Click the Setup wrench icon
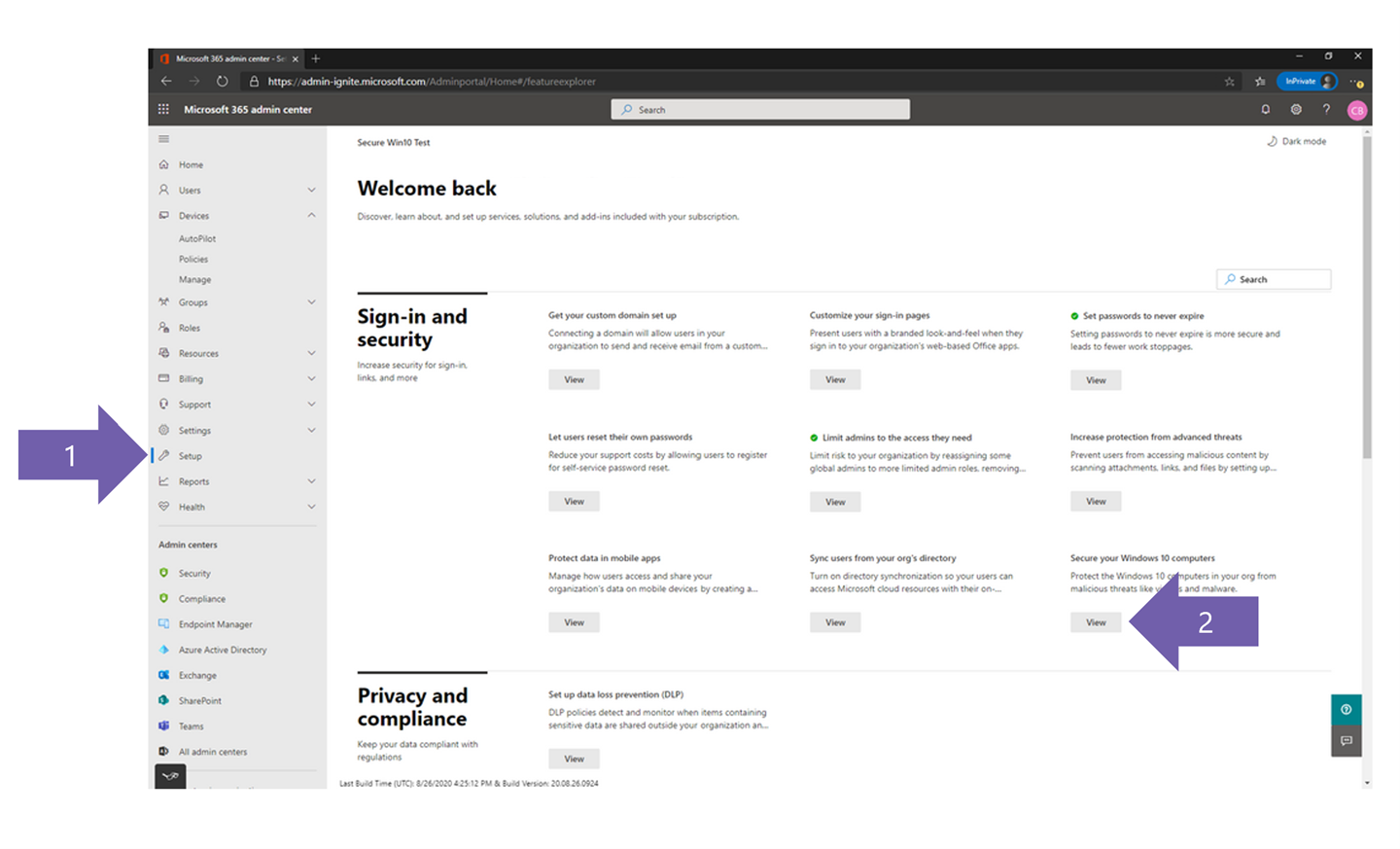This screenshot has height=849, width=1400. (x=163, y=455)
